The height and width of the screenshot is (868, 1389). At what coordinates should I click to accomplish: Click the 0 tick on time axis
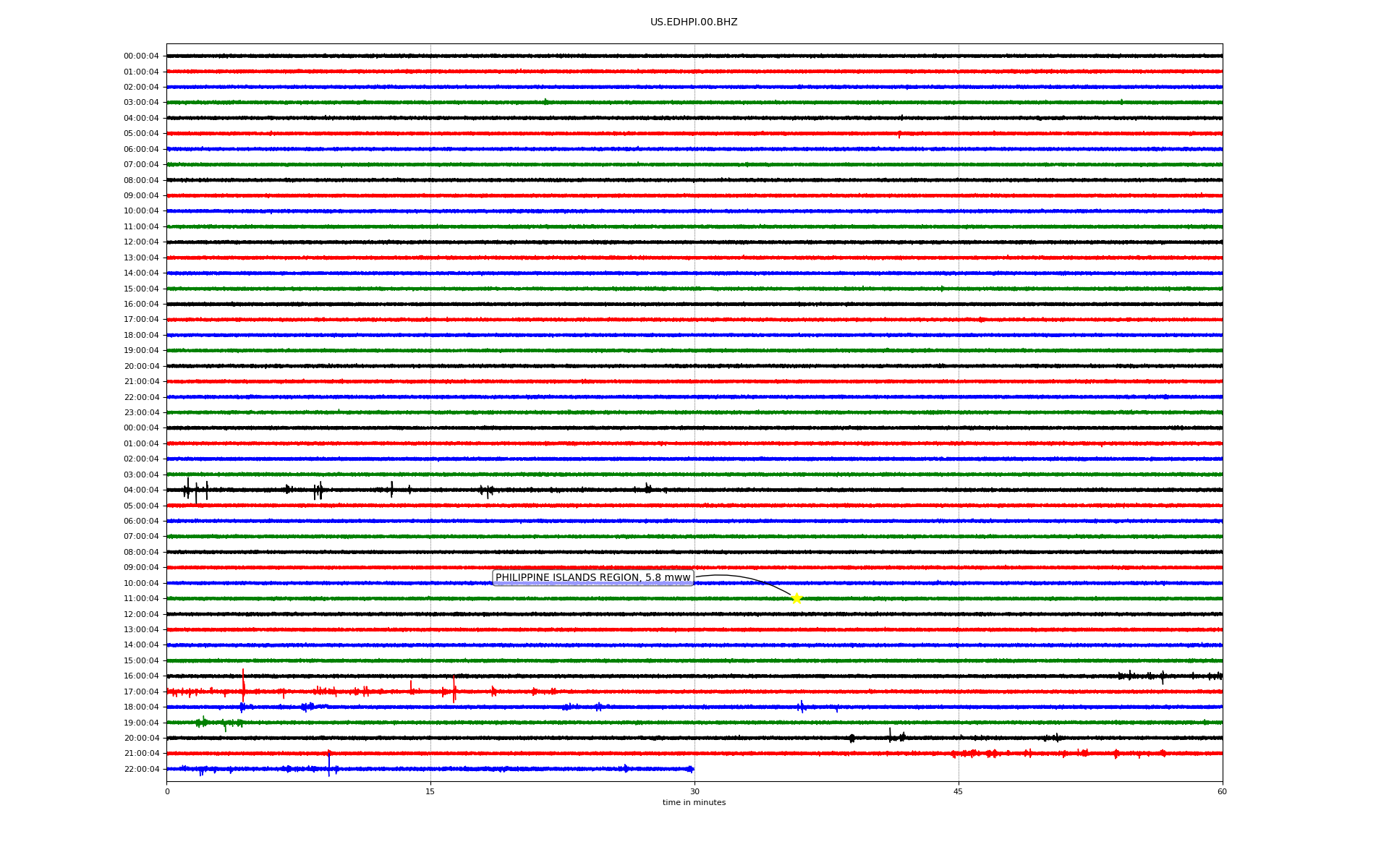pos(167,791)
